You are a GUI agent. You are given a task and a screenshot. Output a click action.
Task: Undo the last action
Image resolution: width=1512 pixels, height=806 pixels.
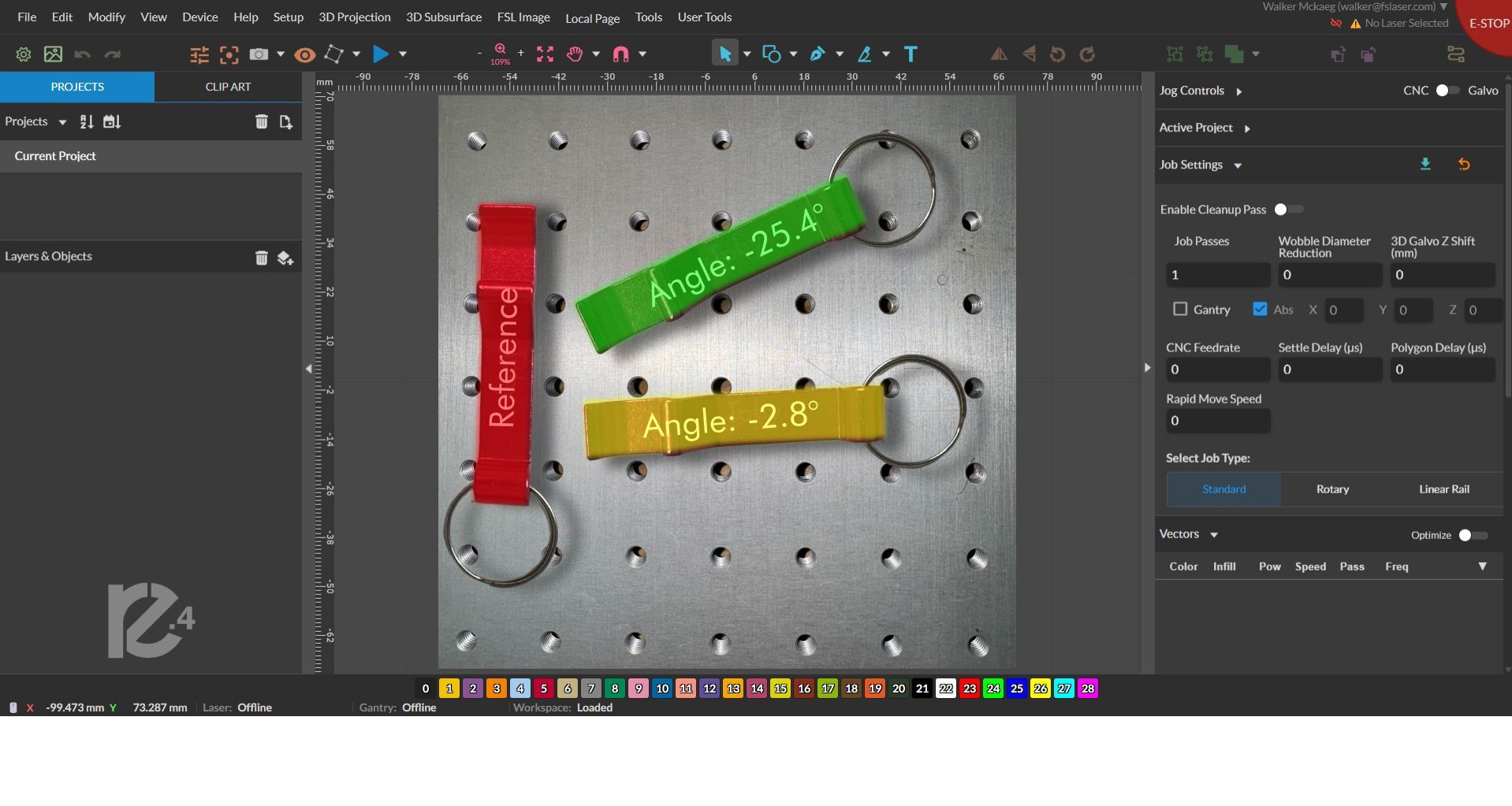coord(82,54)
